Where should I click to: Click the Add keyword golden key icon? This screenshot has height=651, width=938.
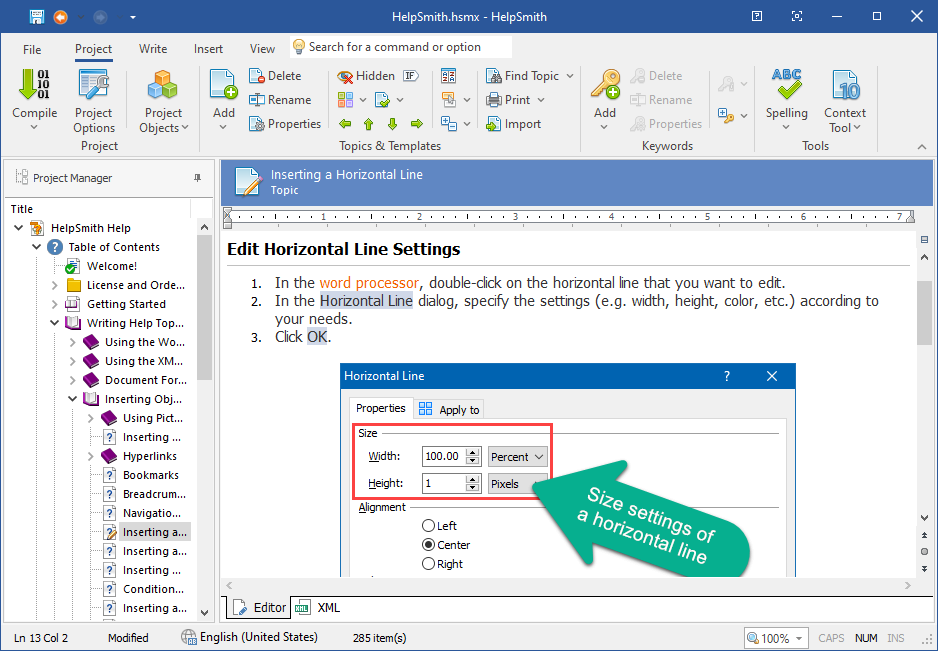click(x=605, y=84)
